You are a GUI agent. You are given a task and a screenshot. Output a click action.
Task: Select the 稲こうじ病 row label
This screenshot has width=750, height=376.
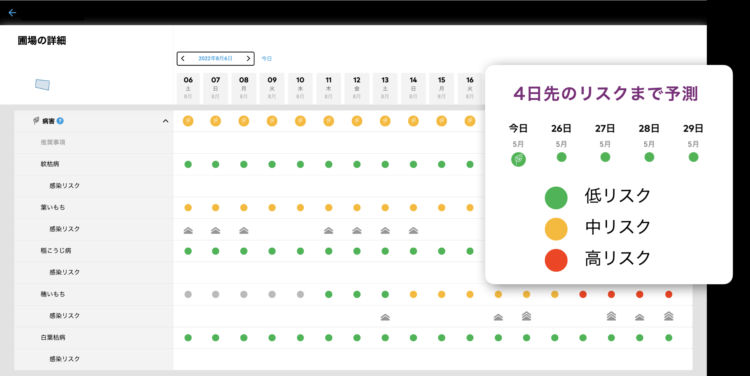pyautogui.click(x=56, y=251)
